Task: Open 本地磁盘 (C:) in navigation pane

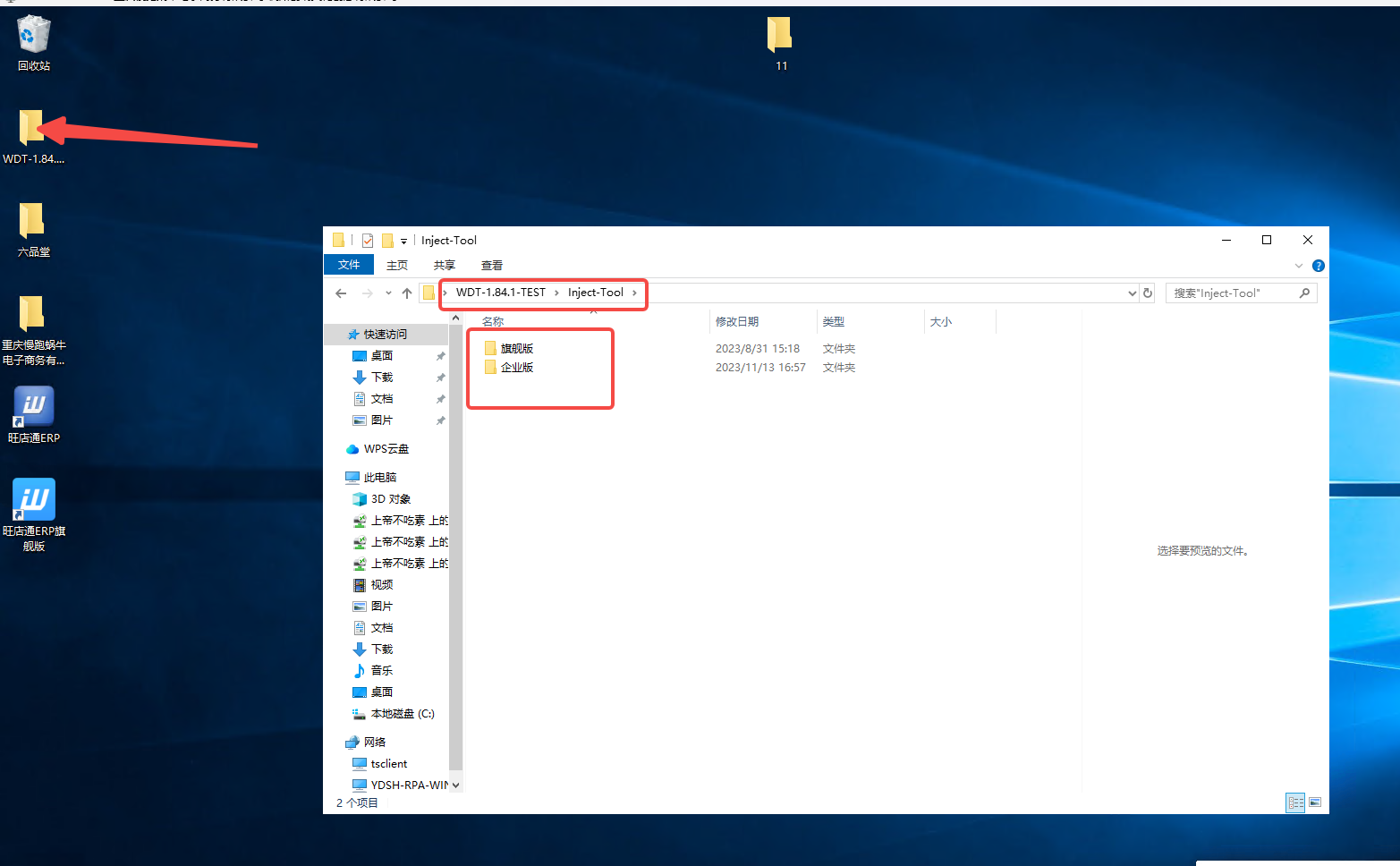Action: [394, 713]
